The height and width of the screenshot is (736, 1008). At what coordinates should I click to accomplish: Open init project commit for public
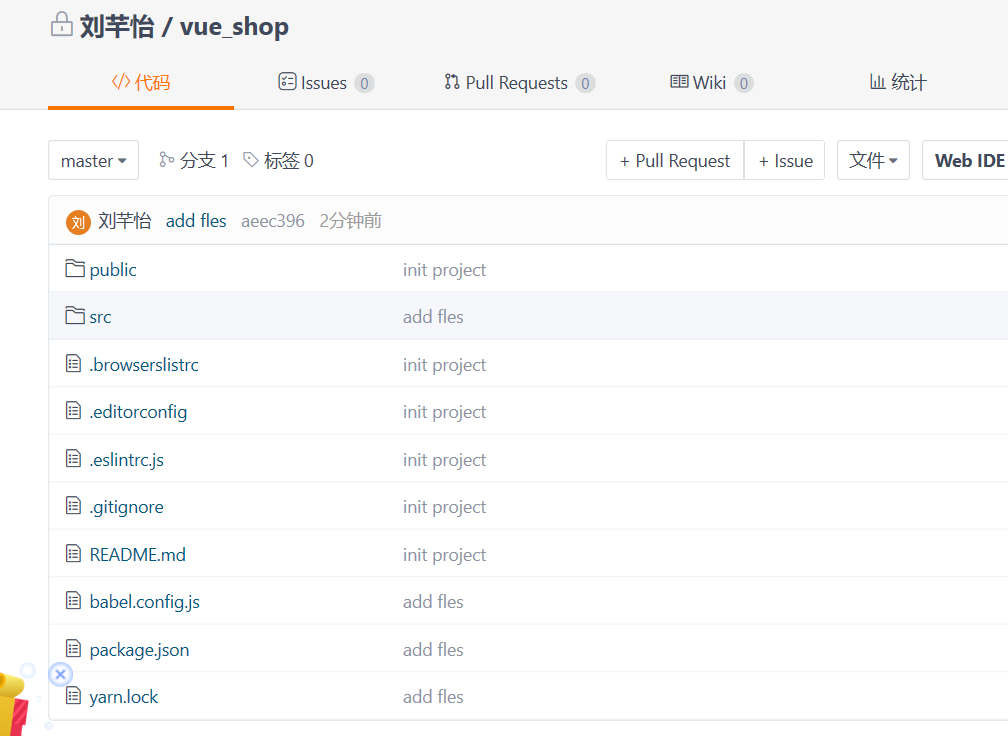pyautogui.click(x=444, y=269)
